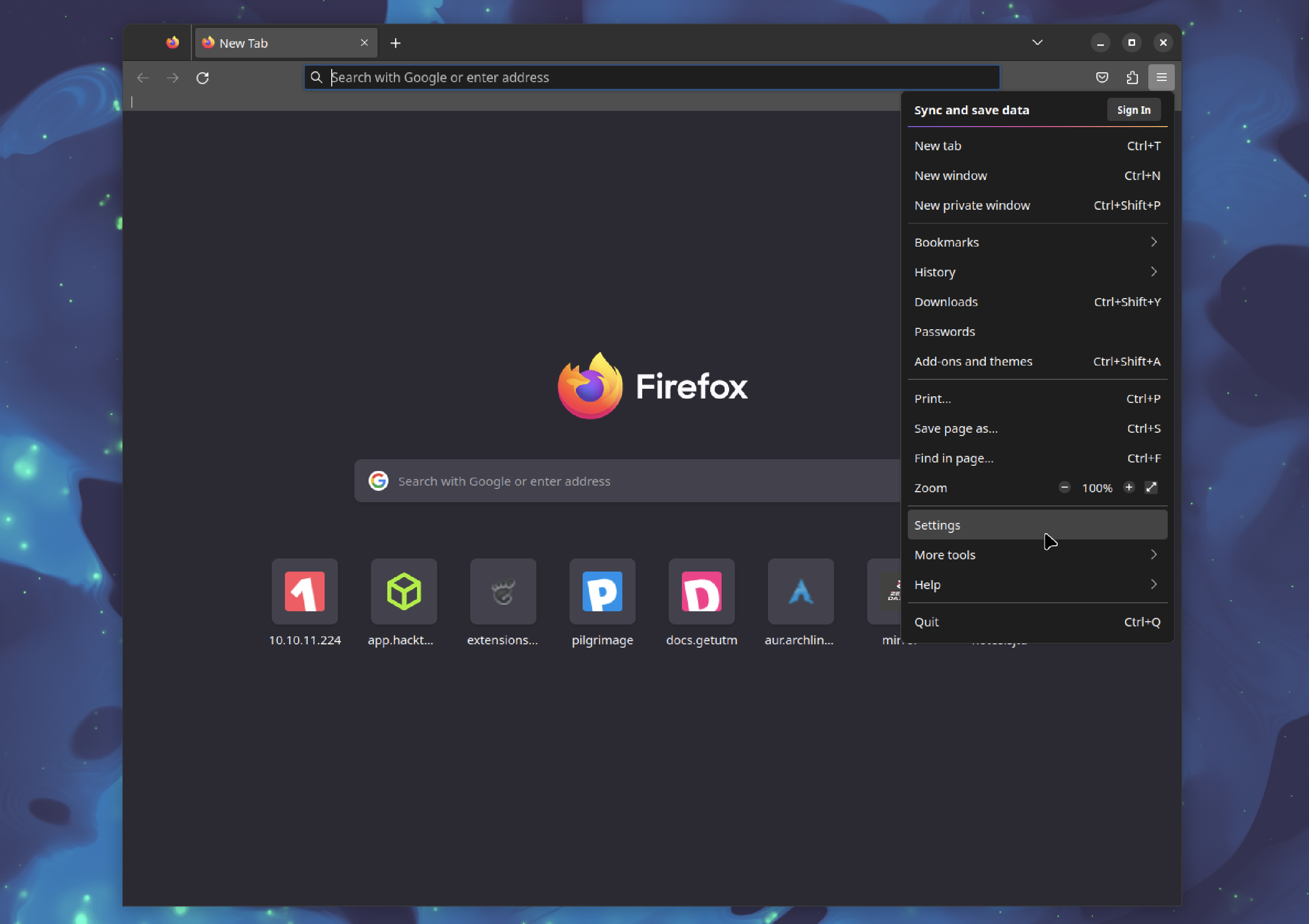Select Print... menu entry
This screenshot has width=1309, height=924.
click(x=1037, y=398)
